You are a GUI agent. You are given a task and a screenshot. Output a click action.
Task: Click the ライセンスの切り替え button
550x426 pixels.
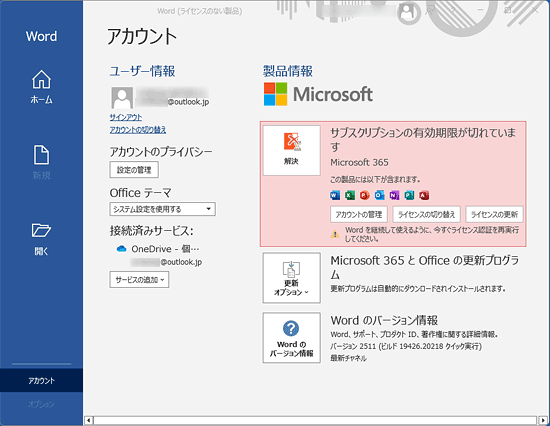pyautogui.click(x=427, y=214)
